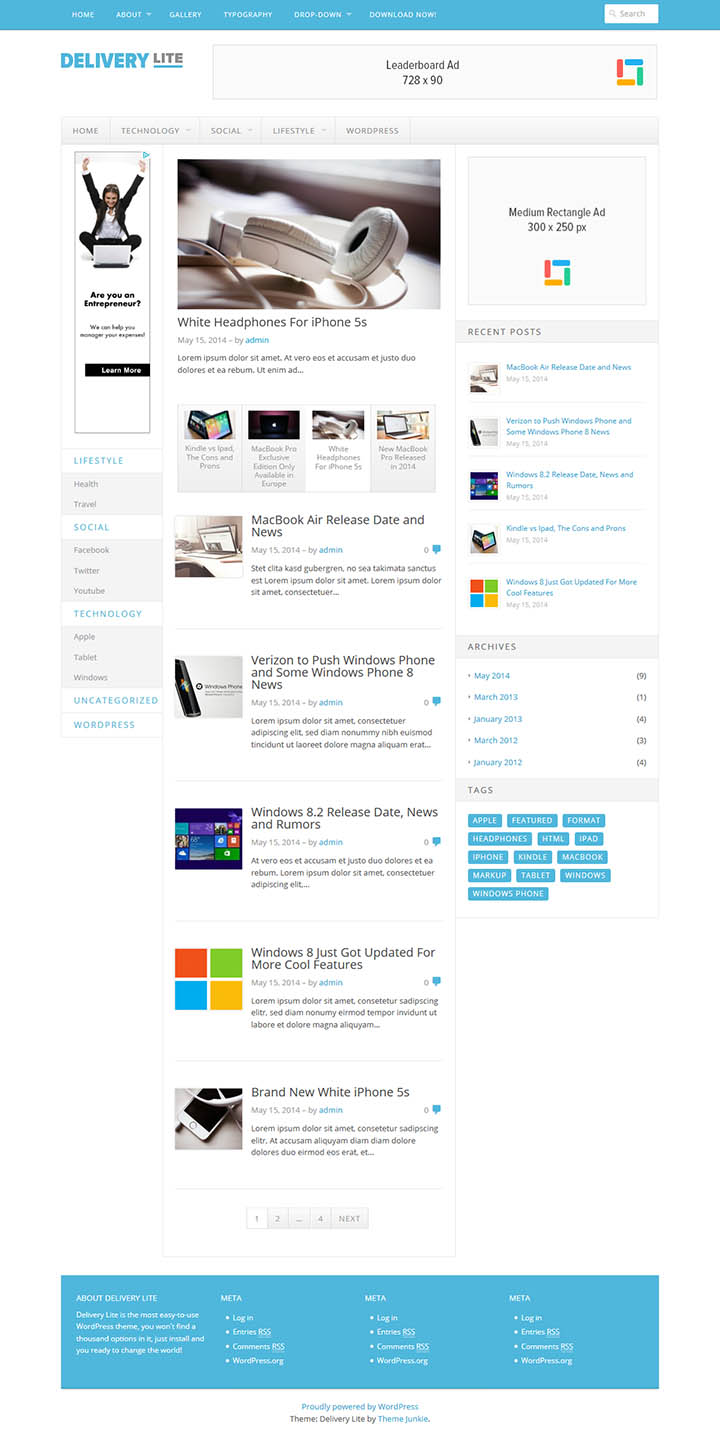Open comments bubble for Verizon Windows Phone post
Screen dimensions: 720x1443
[436, 701]
